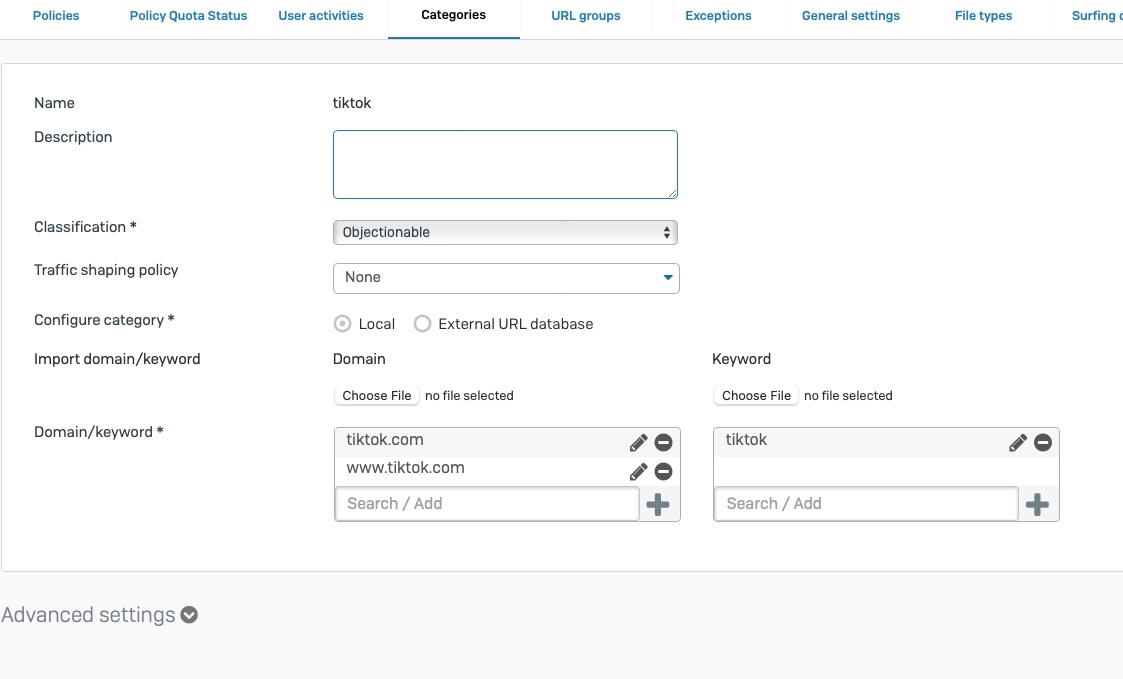This screenshot has height=679, width=1123.
Task: Open the URL groups tab
Action: [586, 16]
